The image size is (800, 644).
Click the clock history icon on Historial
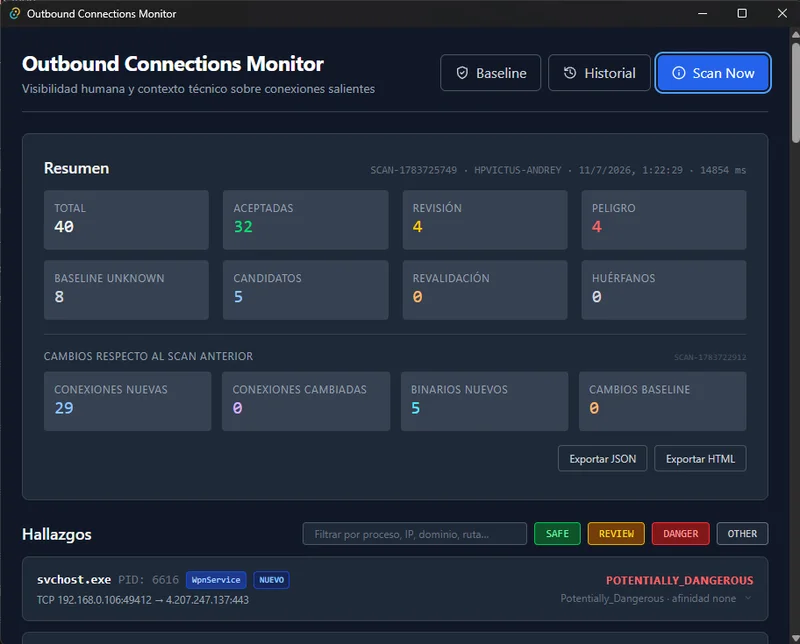click(x=570, y=73)
